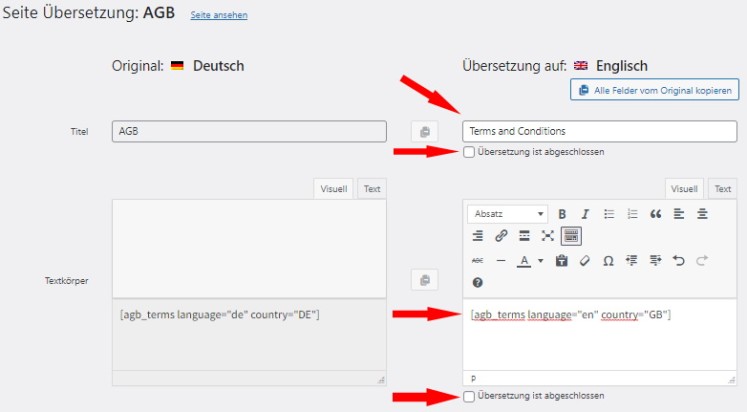Switch the original editor to Text tab
The height and width of the screenshot is (412, 747).
372,189
